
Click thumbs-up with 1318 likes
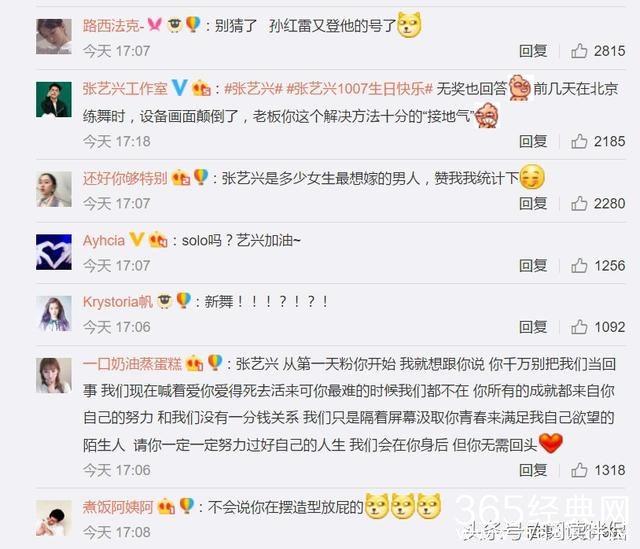pos(579,470)
